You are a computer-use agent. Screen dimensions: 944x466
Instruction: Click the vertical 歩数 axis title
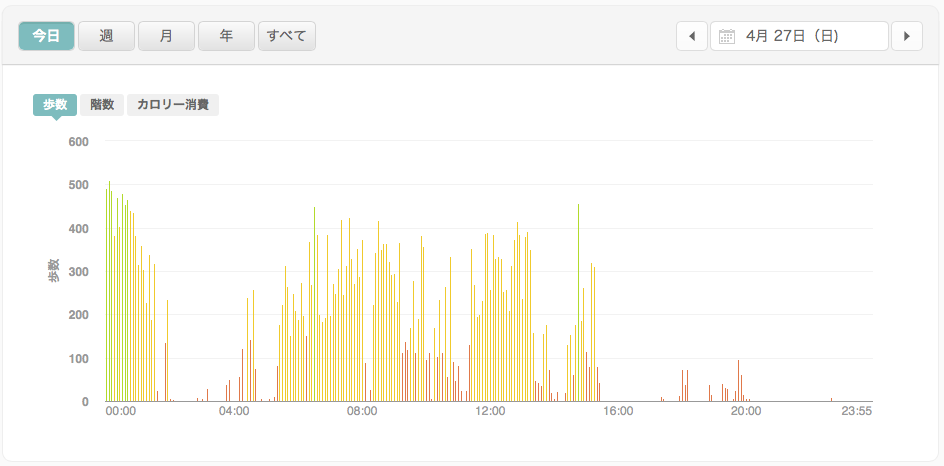tap(54, 271)
